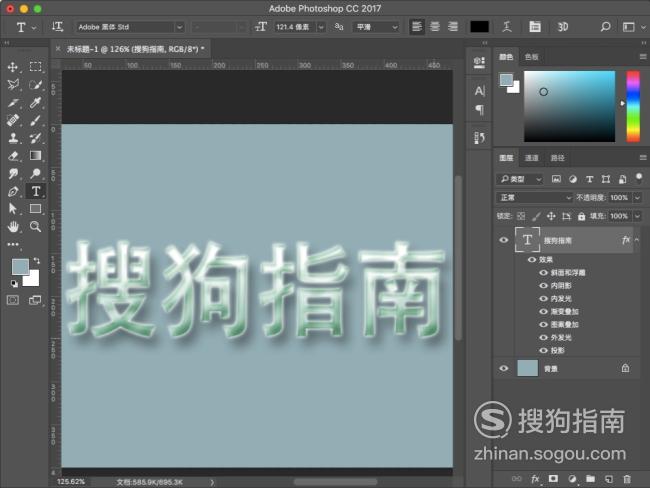Screen dimensions: 650x488
Task: Select the Quick Selection tool
Action: pos(36,85)
